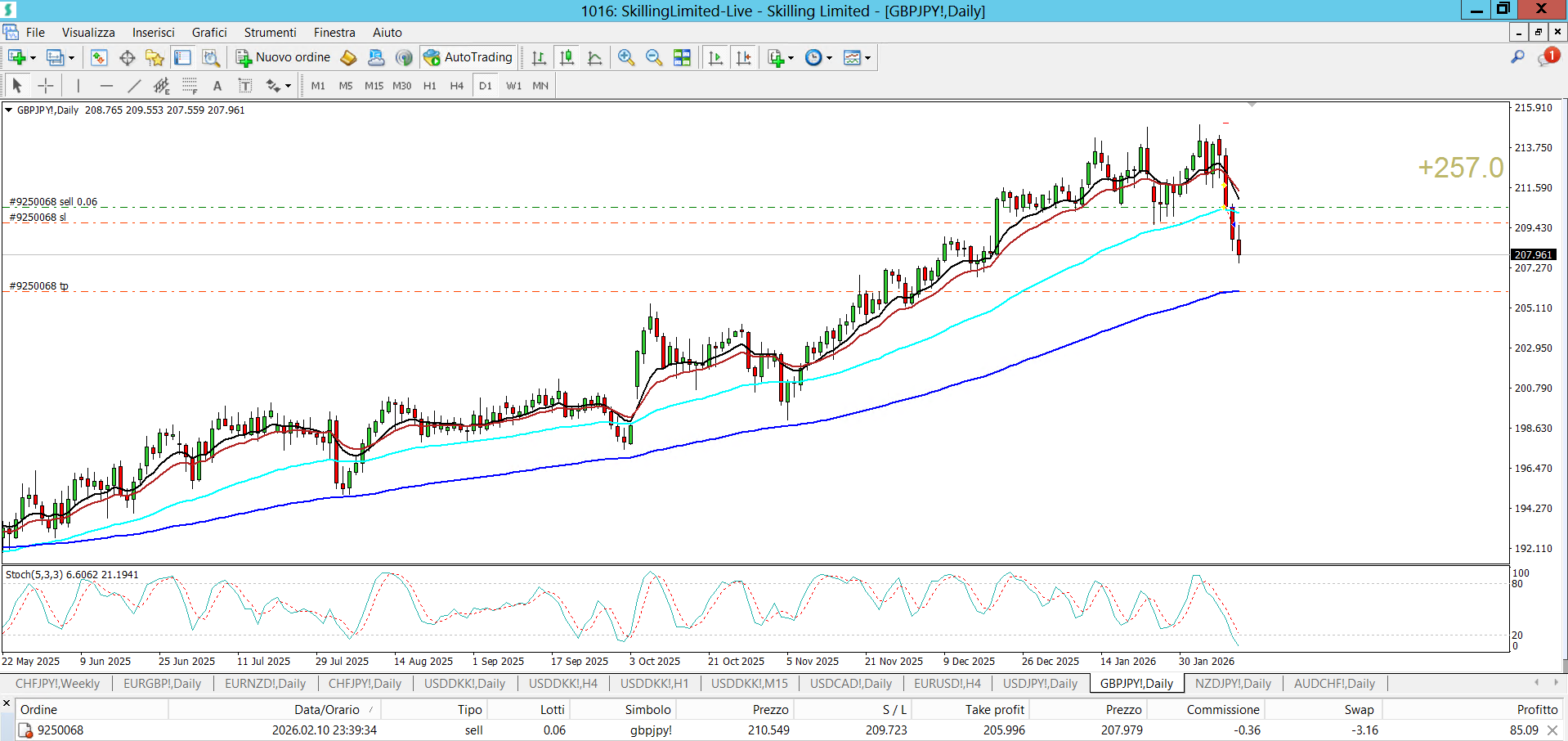
Task: Select the text label tool
Action: 217,86
